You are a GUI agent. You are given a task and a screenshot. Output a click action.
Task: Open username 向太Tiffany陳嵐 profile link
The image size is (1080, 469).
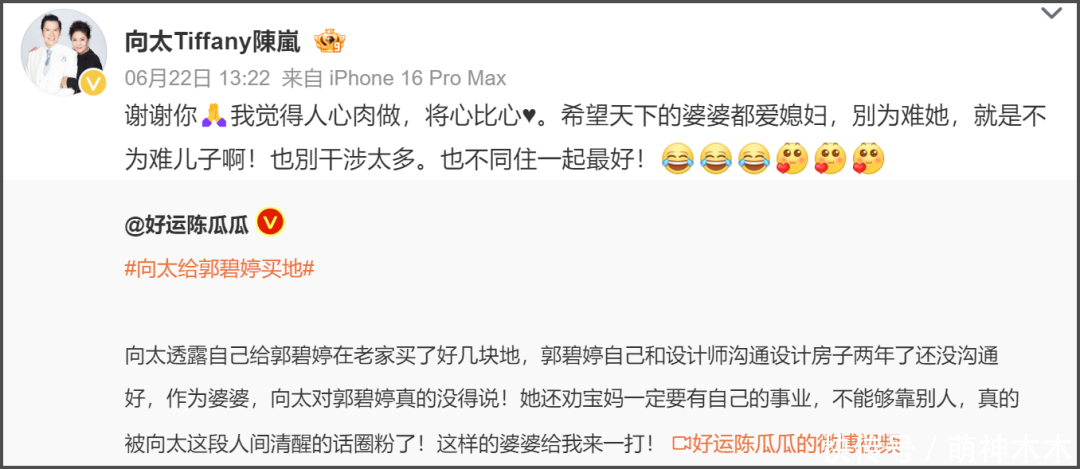pyautogui.click(x=213, y=43)
